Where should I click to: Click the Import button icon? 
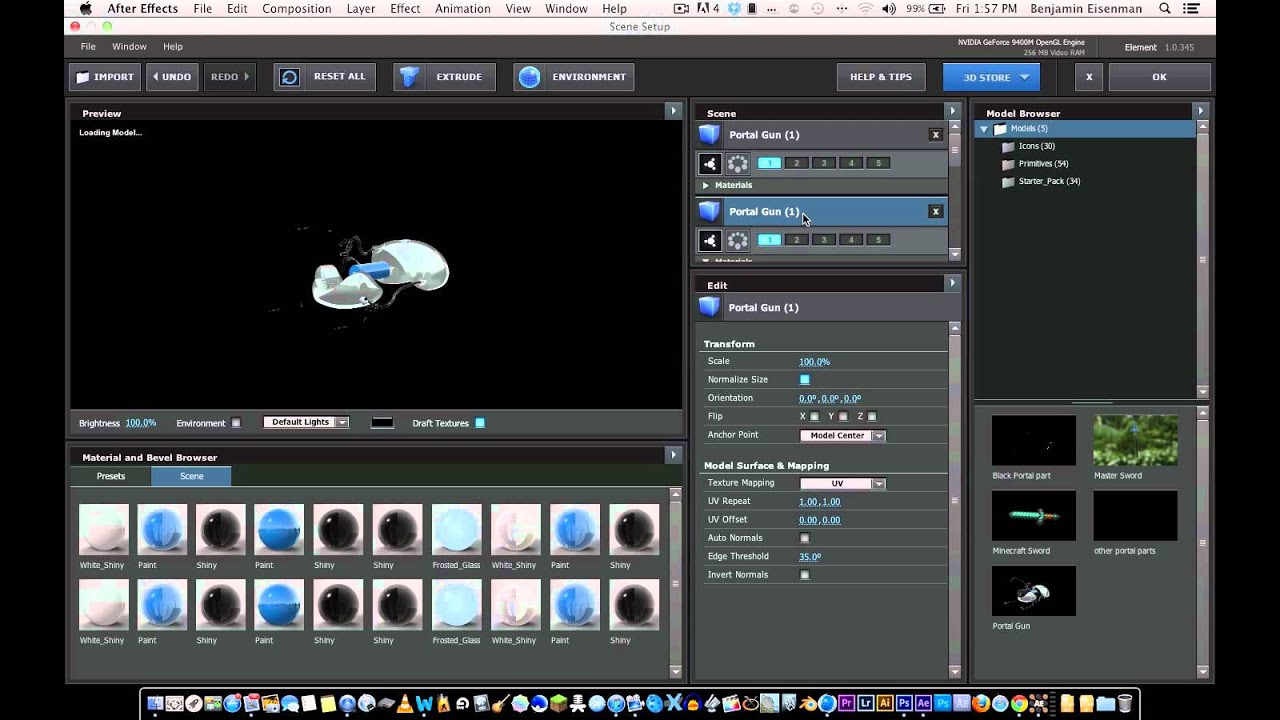point(83,77)
